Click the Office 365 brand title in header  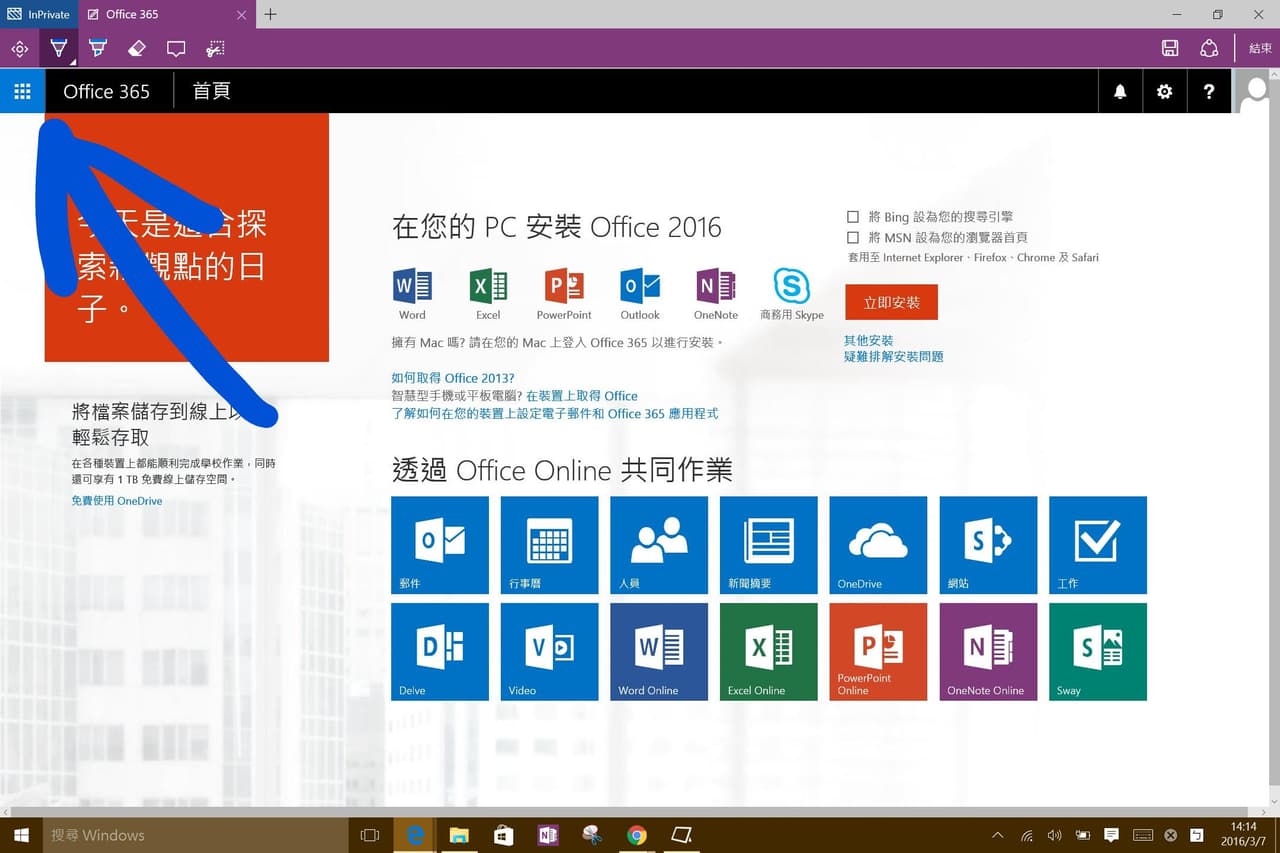[x=107, y=92]
